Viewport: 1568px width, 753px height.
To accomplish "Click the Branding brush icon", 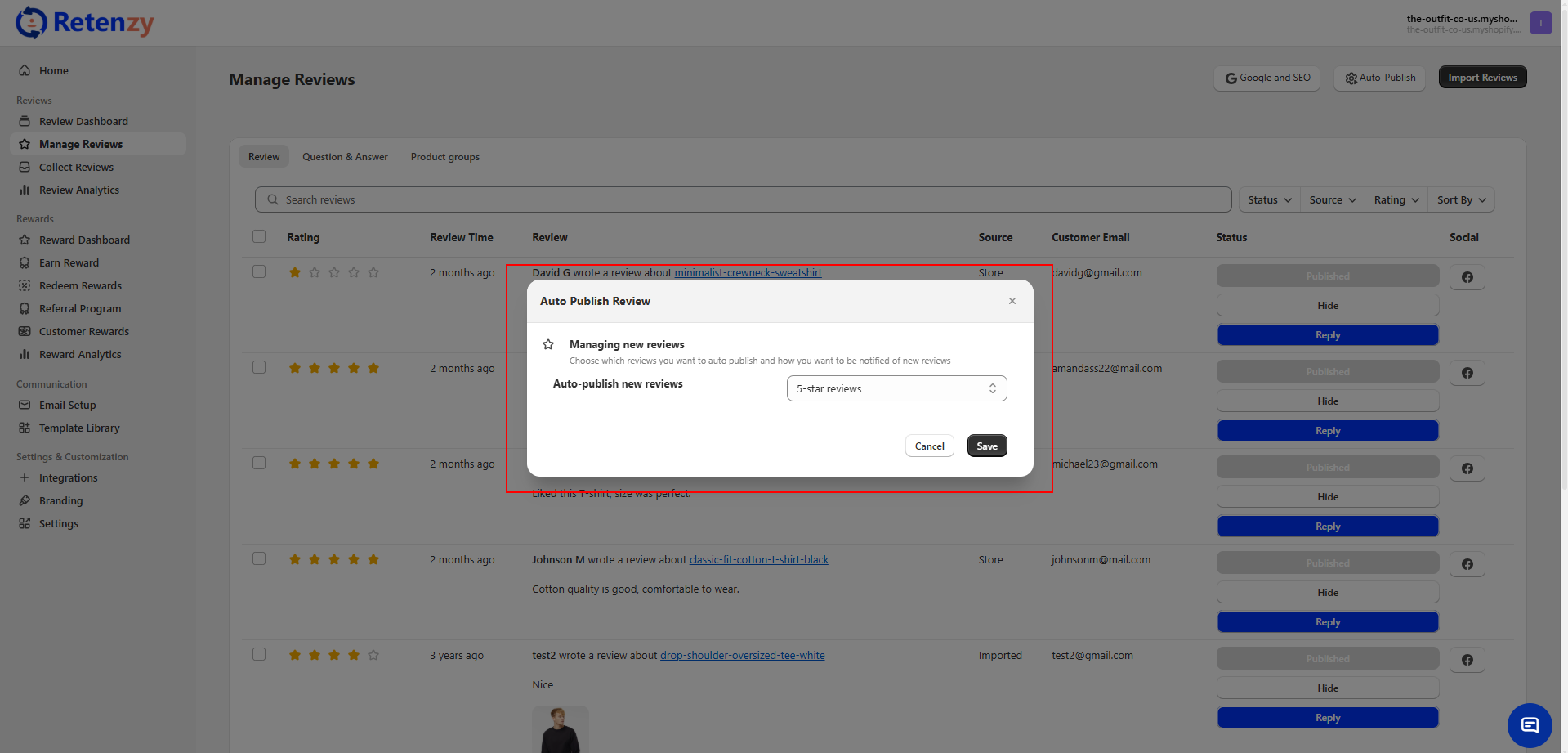I will pyautogui.click(x=25, y=500).
